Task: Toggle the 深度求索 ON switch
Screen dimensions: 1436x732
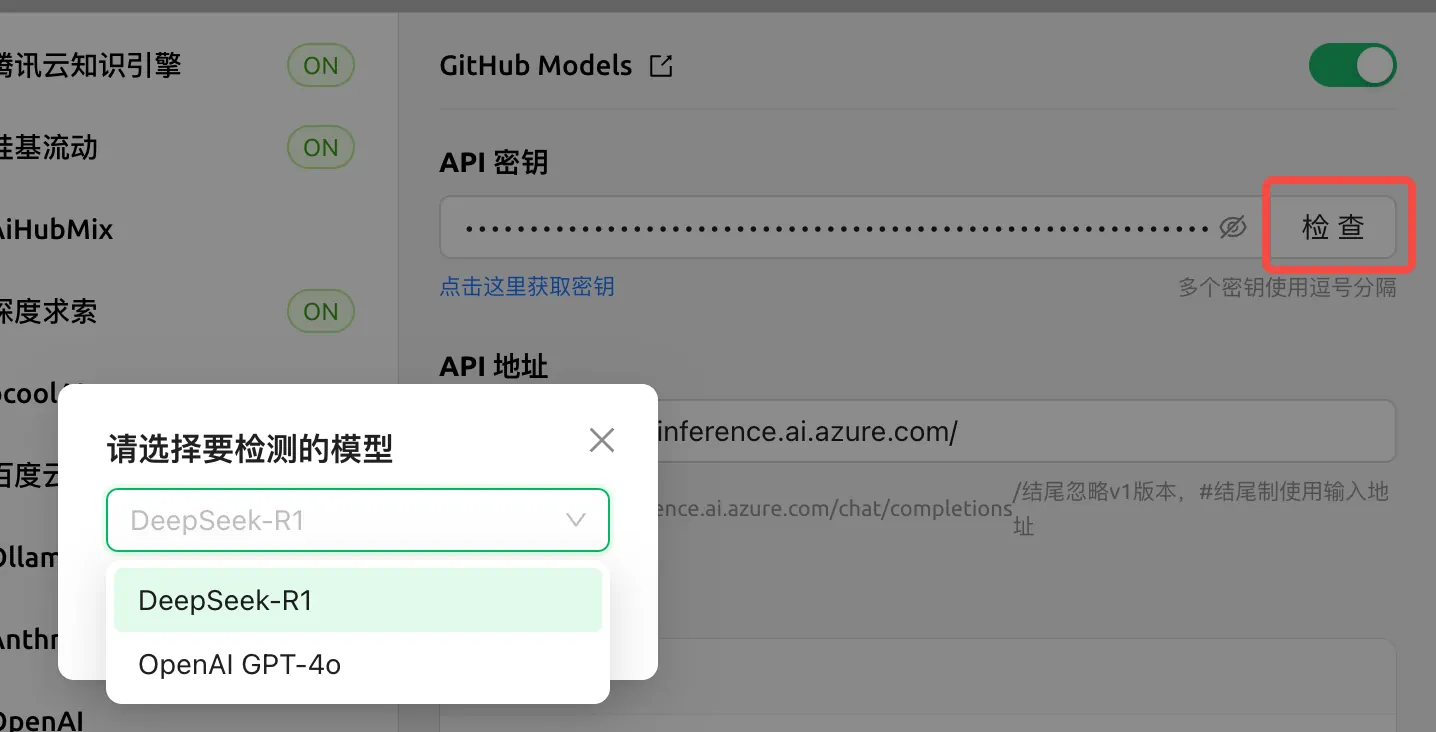Action: click(x=321, y=312)
